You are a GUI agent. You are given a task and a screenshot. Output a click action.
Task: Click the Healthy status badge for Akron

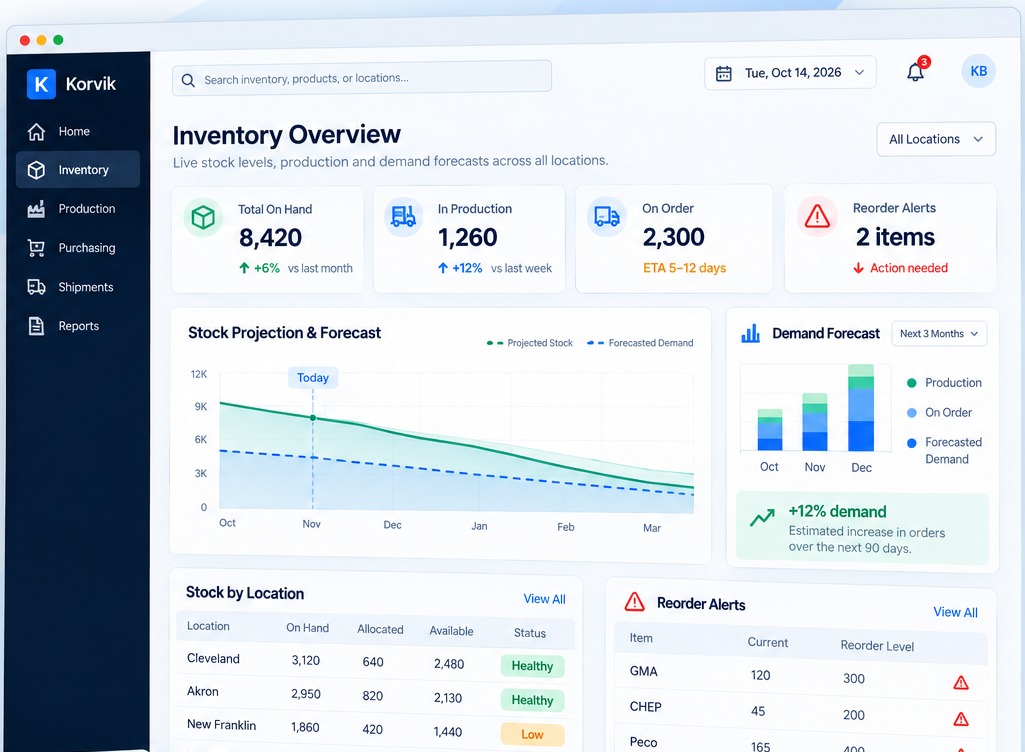[532, 700]
